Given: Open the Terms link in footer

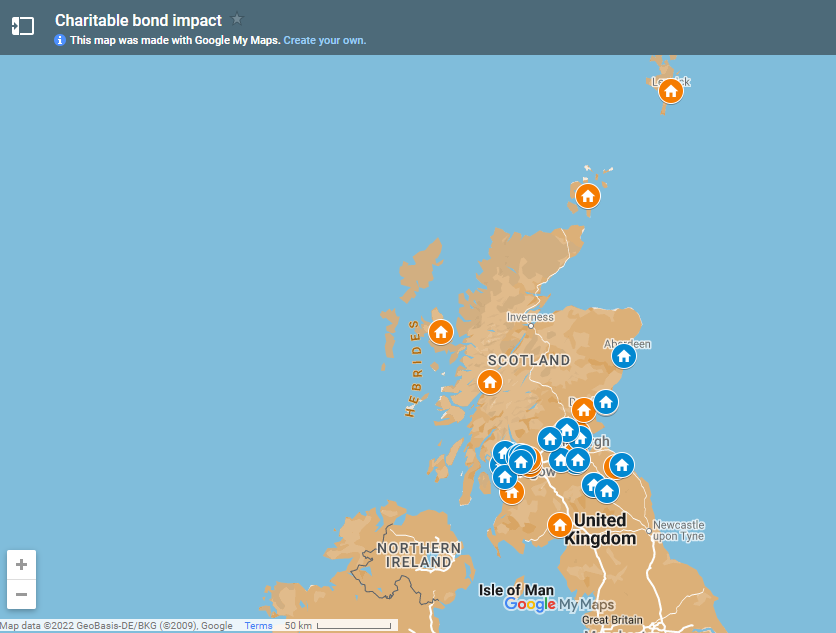Looking at the screenshot, I should click(x=258, y=626).
